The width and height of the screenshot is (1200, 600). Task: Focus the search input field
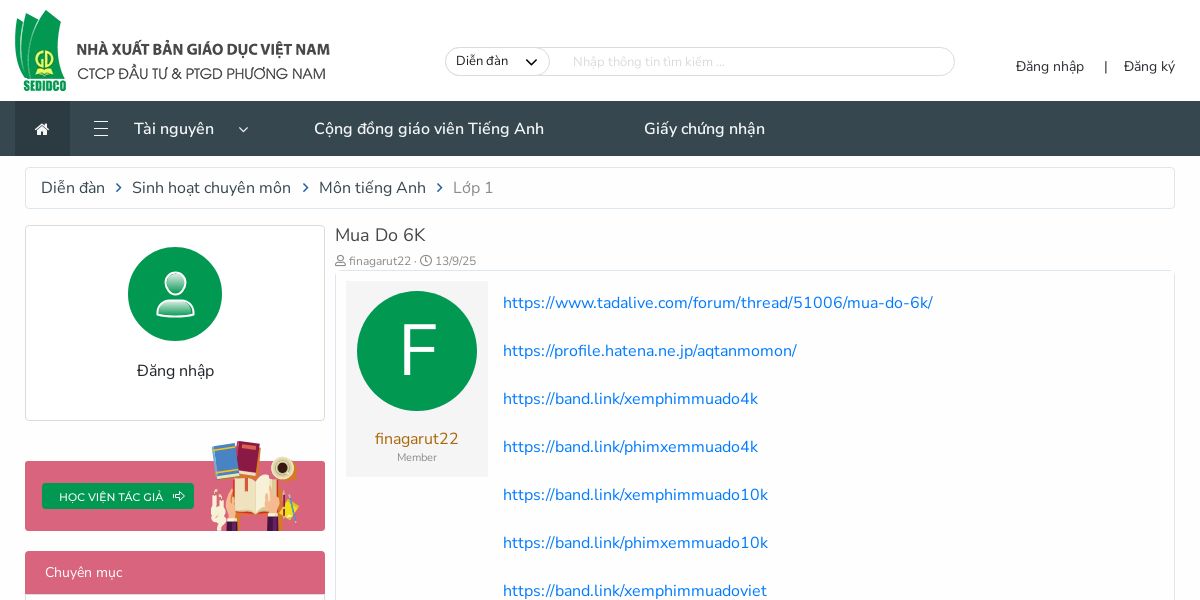point(751,62)
